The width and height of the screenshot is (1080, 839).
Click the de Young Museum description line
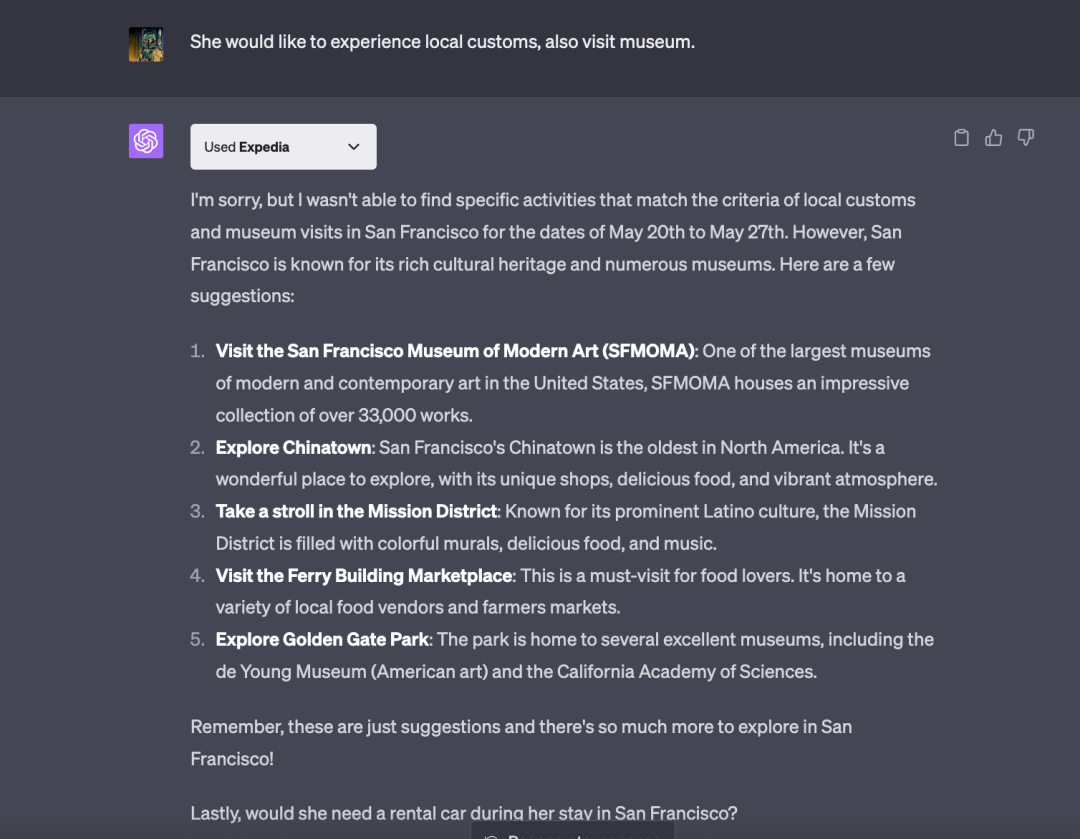click(x=516, y=671)
